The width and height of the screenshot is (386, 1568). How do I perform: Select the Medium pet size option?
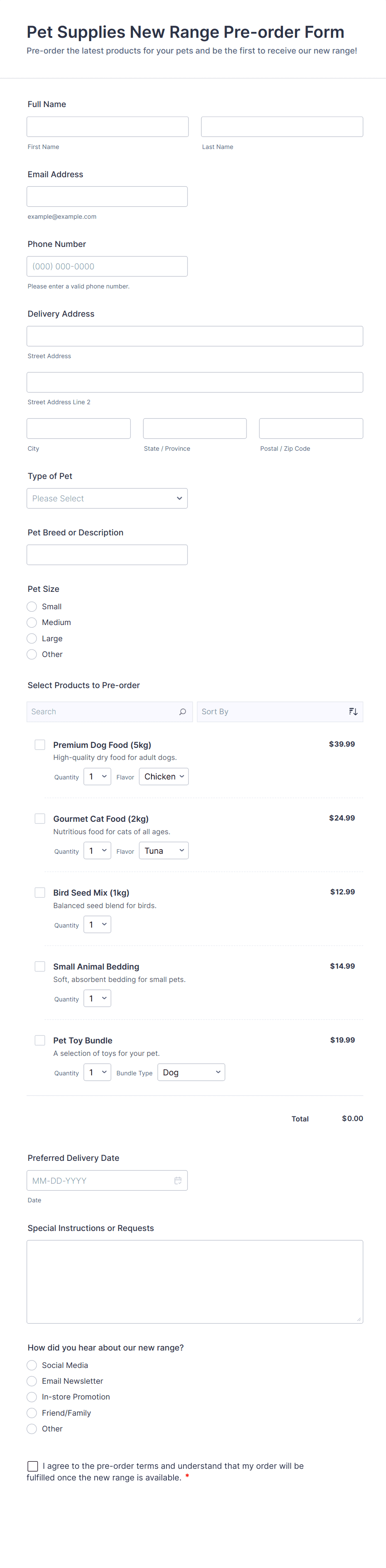(32, 623)
